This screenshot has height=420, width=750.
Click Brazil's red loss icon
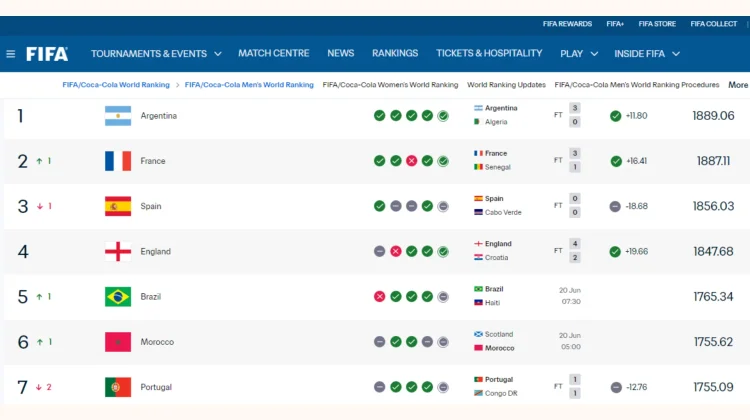pyautogui.click(x=379, y=297)
